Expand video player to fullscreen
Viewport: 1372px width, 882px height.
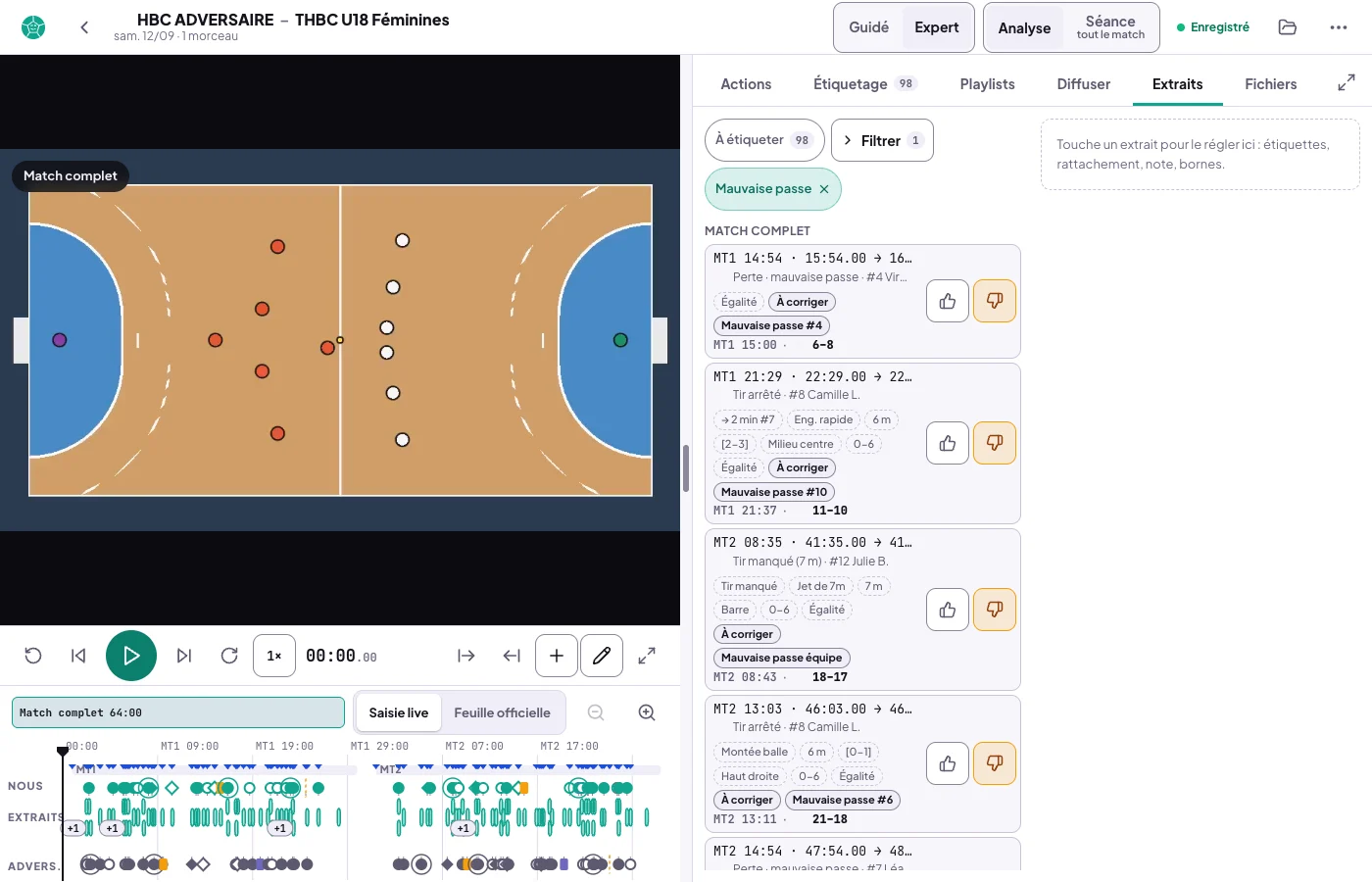coord(647,656)
